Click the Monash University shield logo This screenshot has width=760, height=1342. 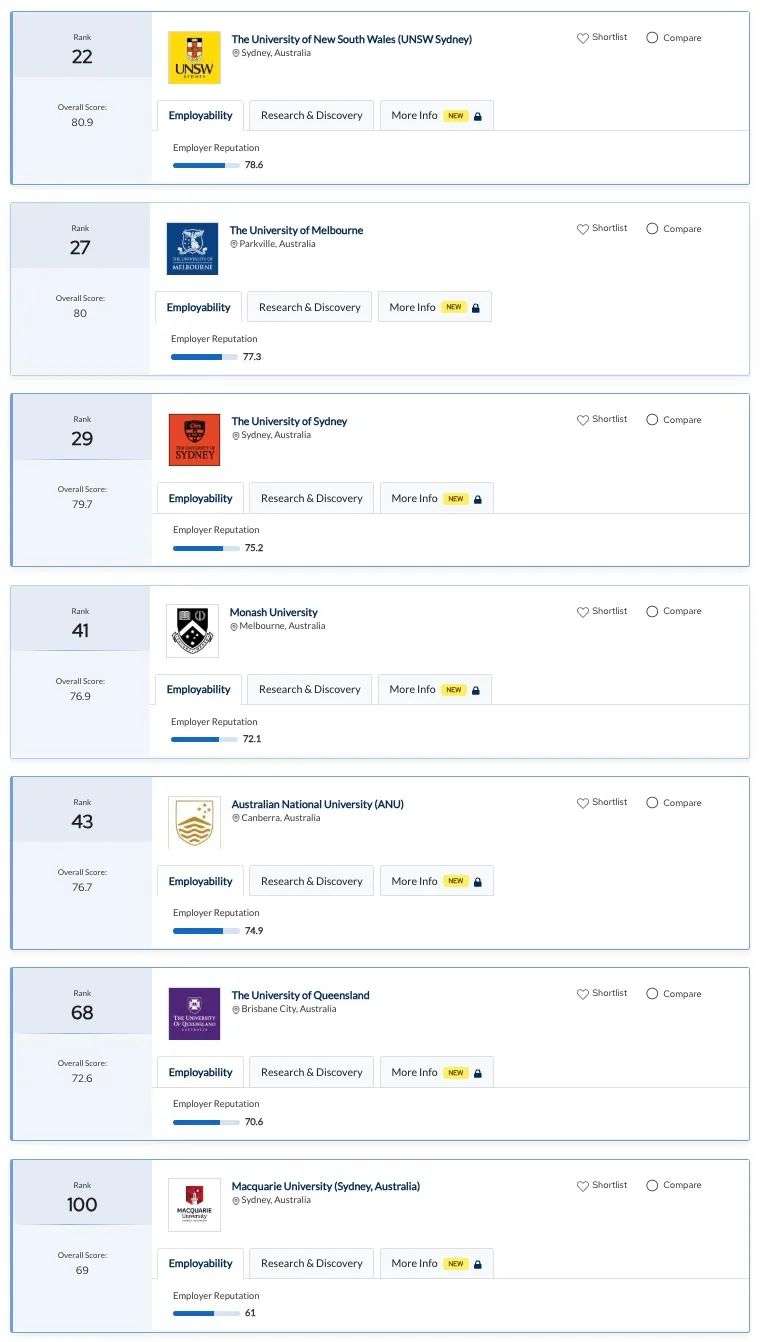pyautogui.click(x=192, y=631)
